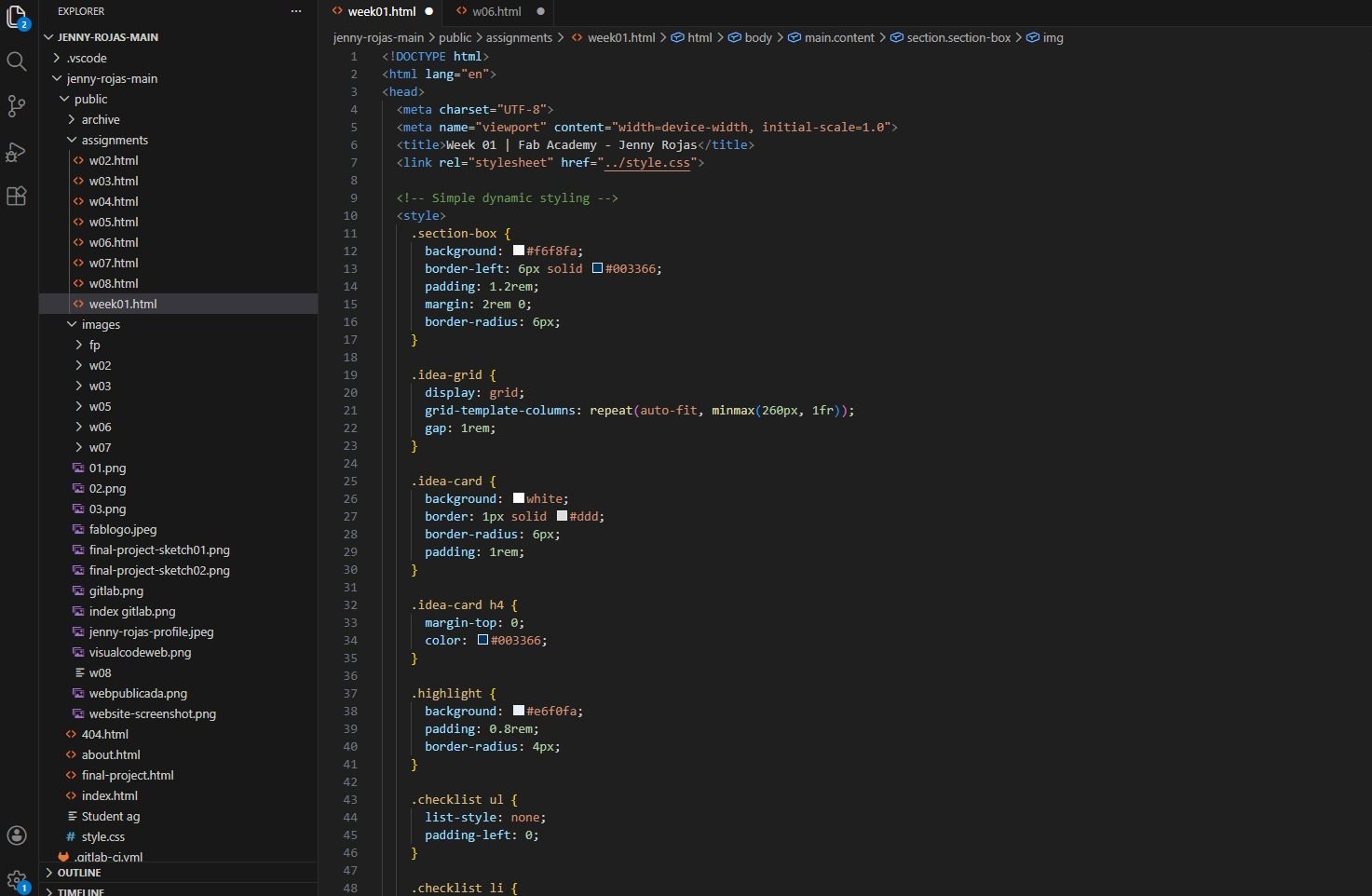Screen dimensions: 1372x896
Task: Expand the fp folder
Action: [78, 345]
